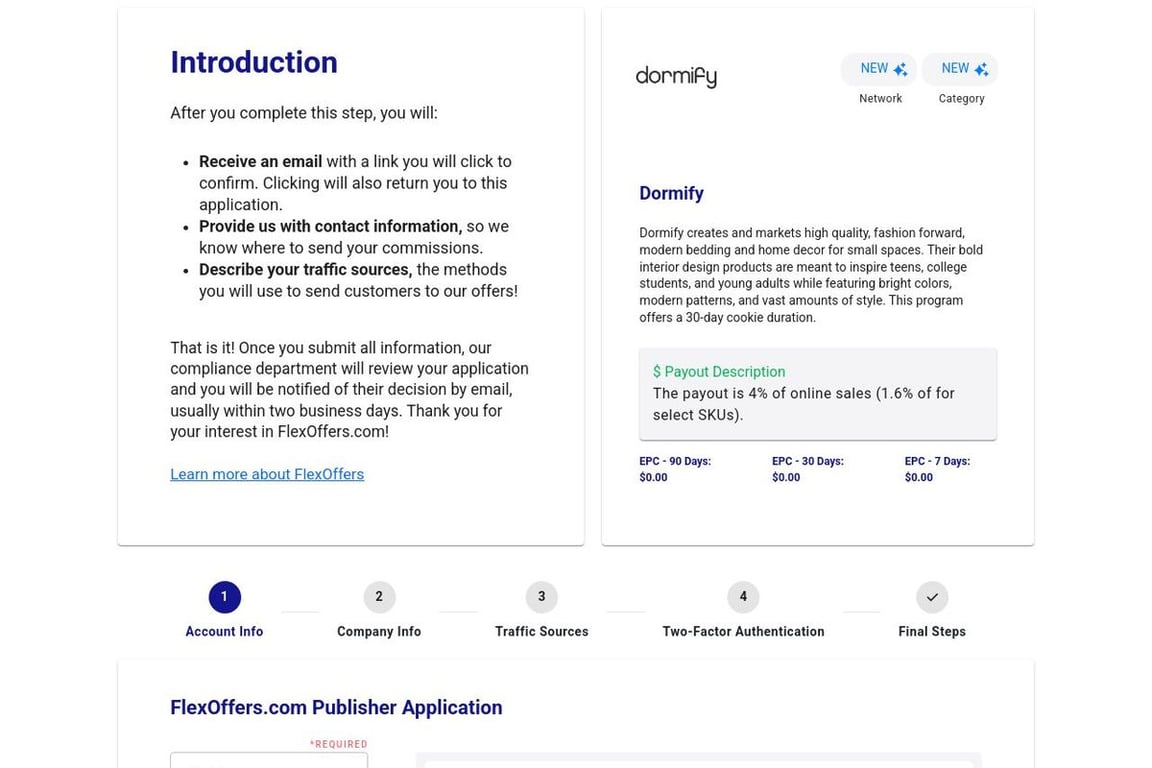The image size is (1152, 768).
Task: Click the Dormify heading
Action: [671, 193]
